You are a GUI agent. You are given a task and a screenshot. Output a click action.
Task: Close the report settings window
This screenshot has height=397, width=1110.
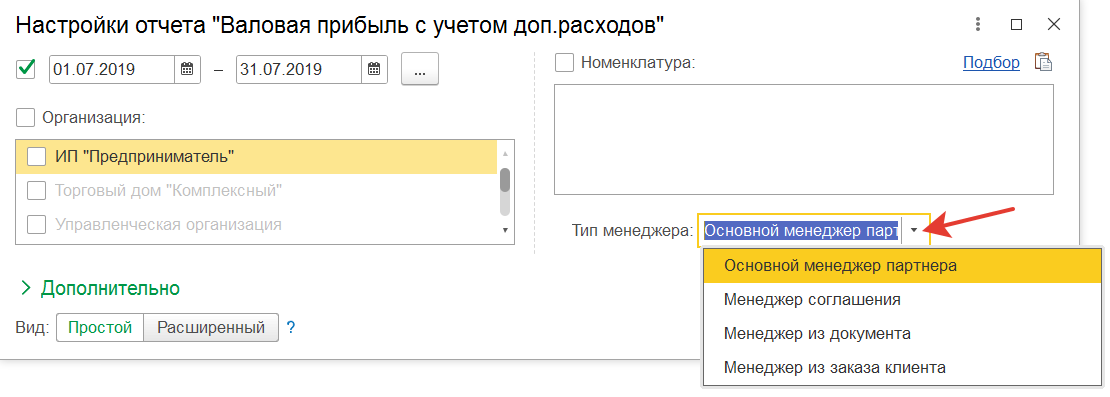tap(1054, 24)
